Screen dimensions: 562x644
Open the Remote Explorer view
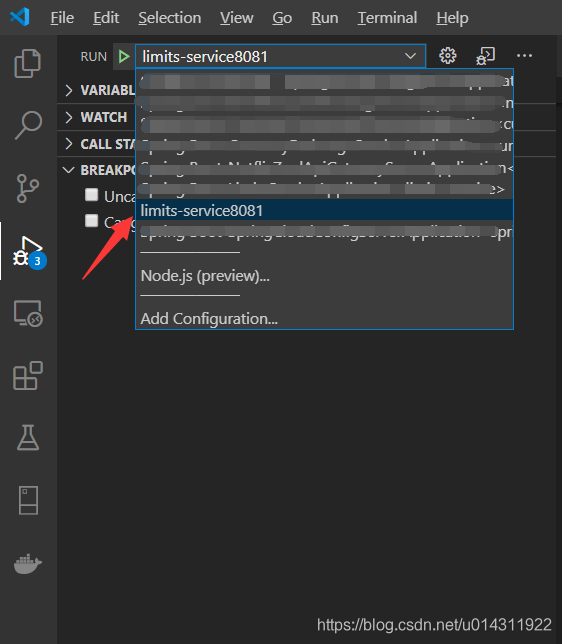pyautogui.click(x=28, y=313)
